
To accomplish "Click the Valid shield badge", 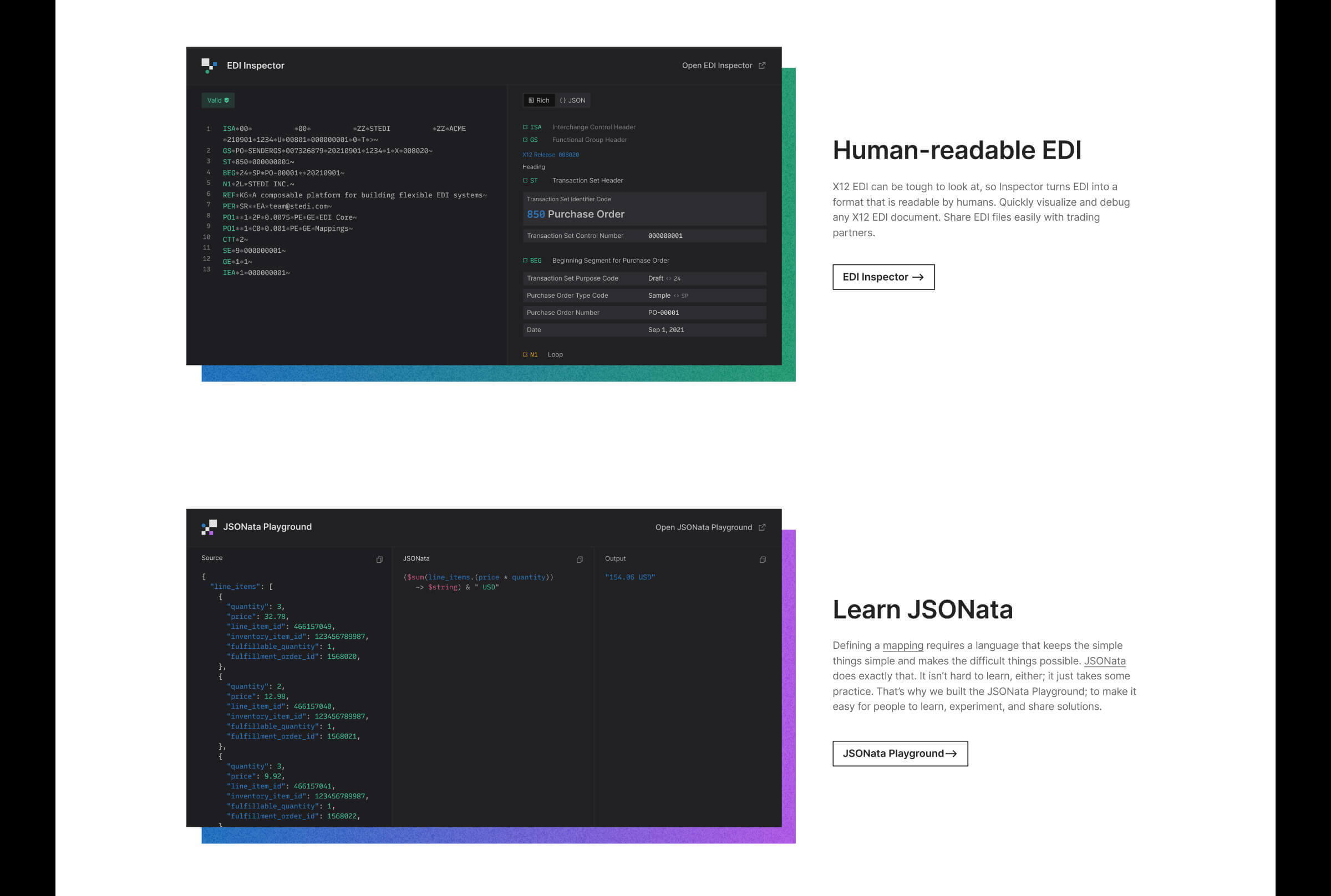I will tap(218, 100).
